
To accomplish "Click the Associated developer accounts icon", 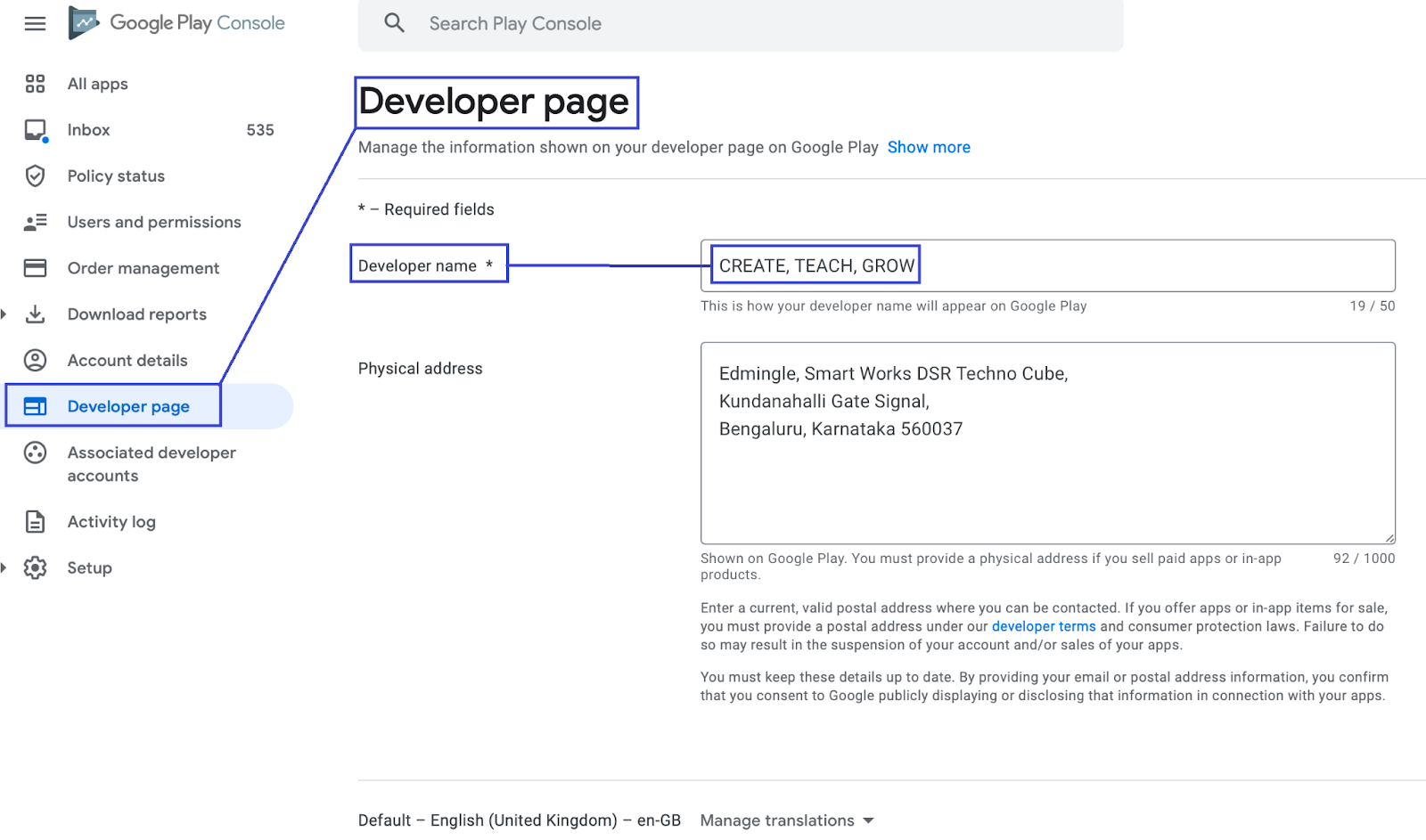I will pos(35,453).
